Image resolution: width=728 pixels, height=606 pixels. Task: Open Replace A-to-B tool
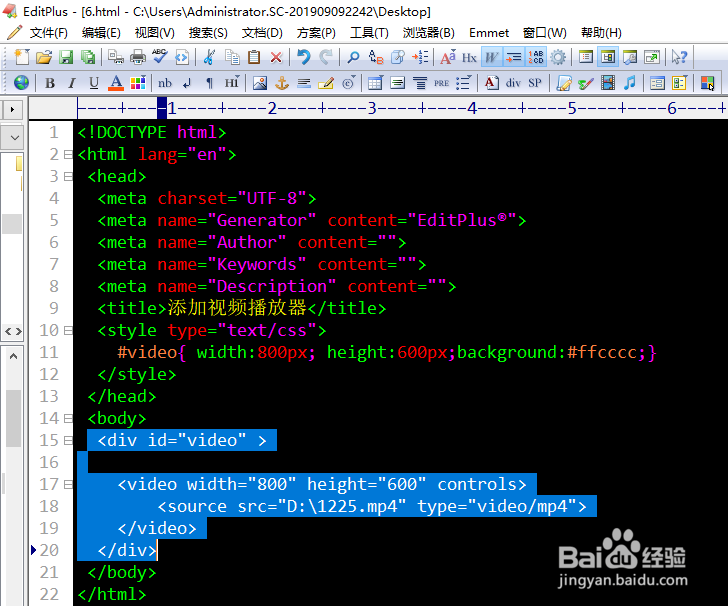click(x=376, y=57)
